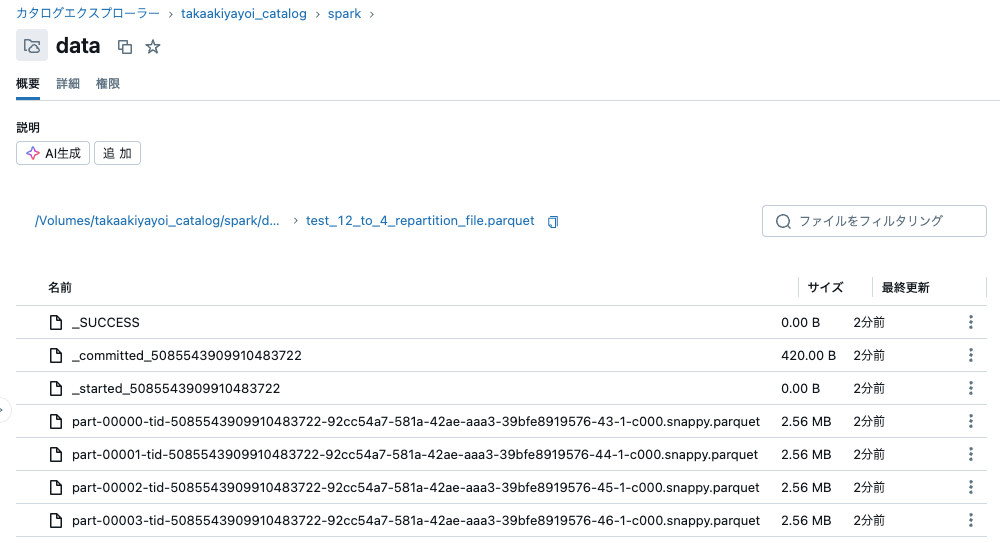Click the 2分前 timestamp of _SUCCESS
1000x543 pixels.
(x=869, y=323)
